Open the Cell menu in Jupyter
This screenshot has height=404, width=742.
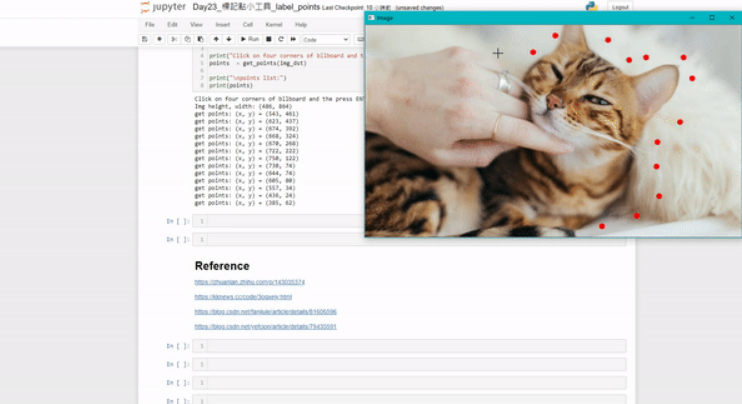[x=247, y=25]
